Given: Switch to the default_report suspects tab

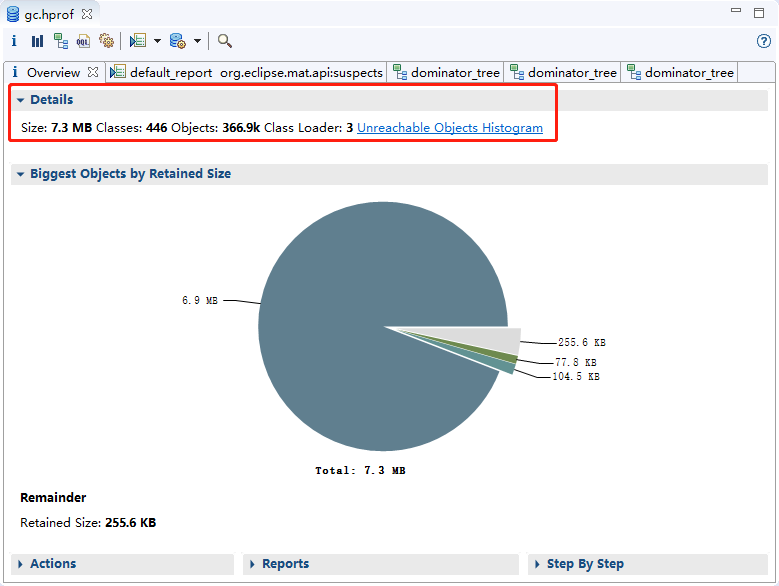Looking at the screenshot, I should click(x=247, y=73).
